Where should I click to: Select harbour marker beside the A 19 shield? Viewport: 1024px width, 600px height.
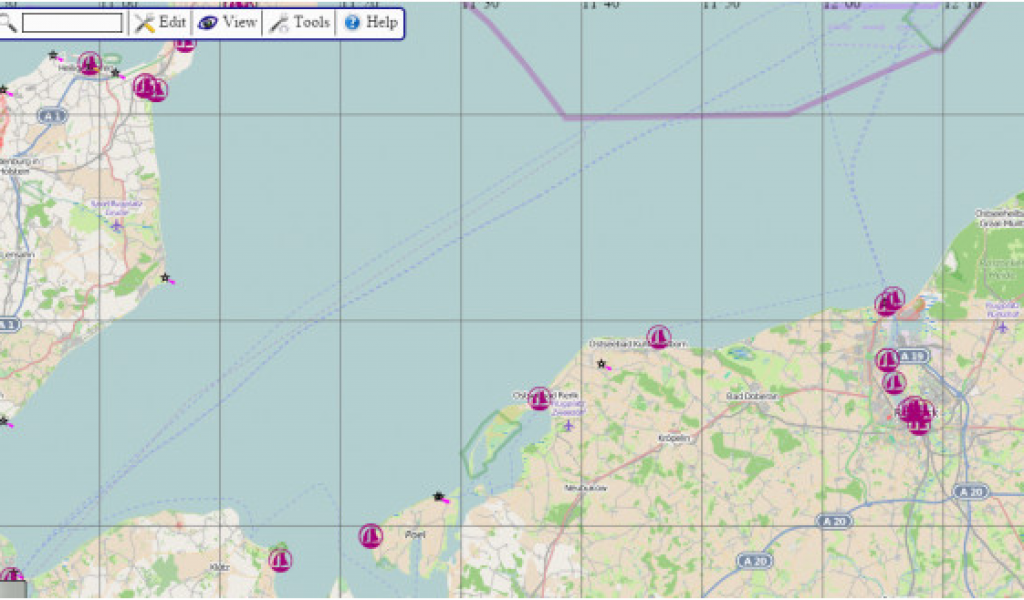pyautogui.click(x=888, y=360)
